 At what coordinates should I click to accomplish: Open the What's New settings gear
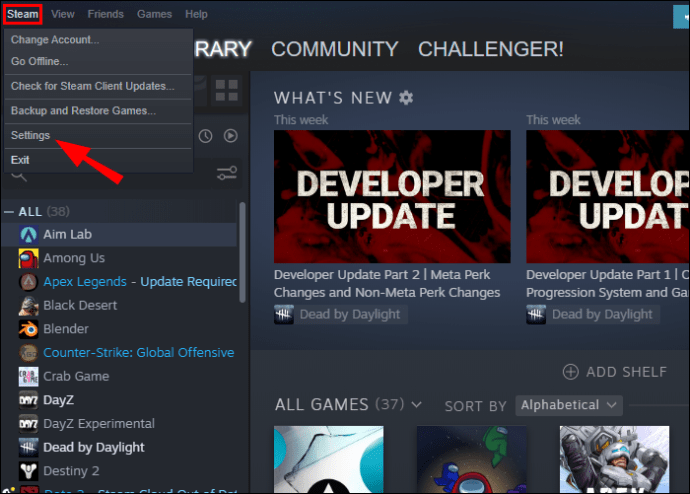(x=406, y=97)
